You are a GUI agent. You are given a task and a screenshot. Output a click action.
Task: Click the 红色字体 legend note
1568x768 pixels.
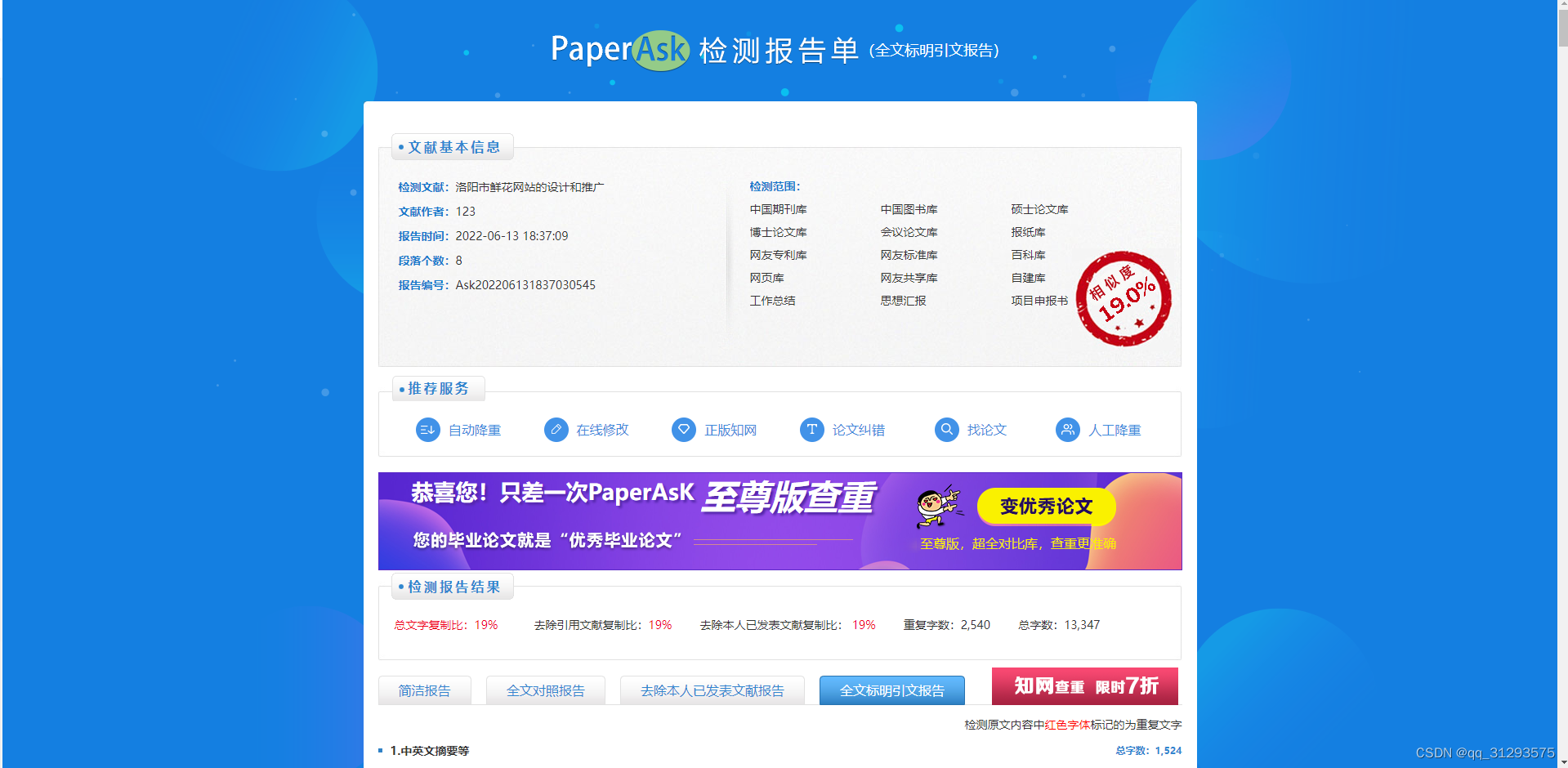[x=1067, y=725]
